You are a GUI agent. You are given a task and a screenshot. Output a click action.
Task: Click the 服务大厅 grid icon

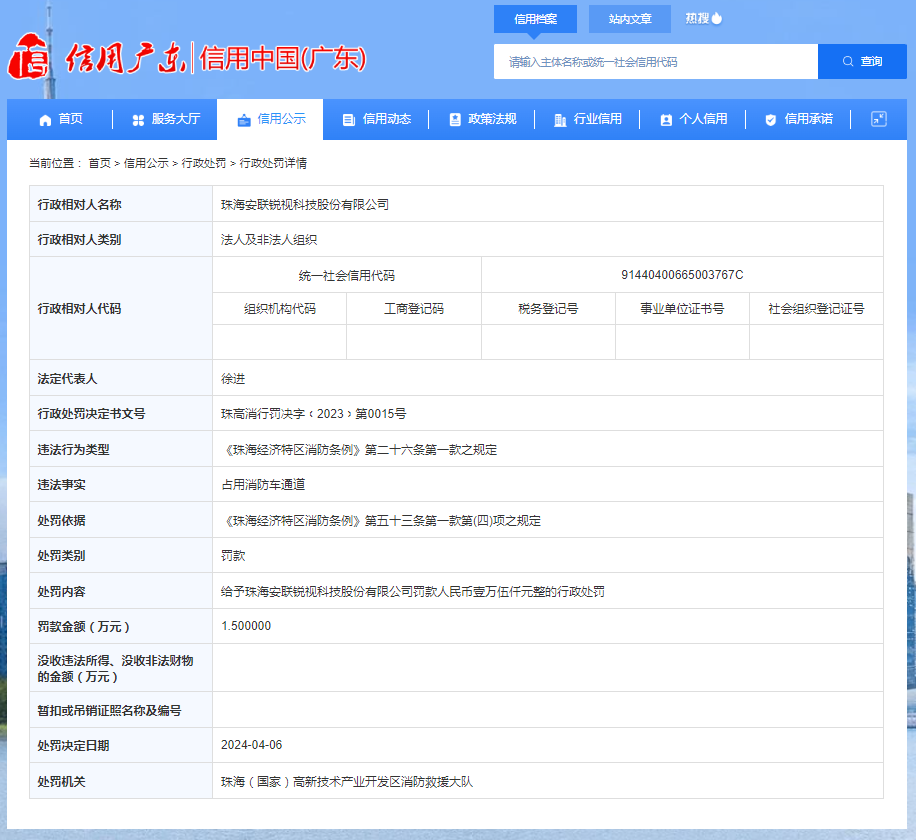[x=138, y=120]
